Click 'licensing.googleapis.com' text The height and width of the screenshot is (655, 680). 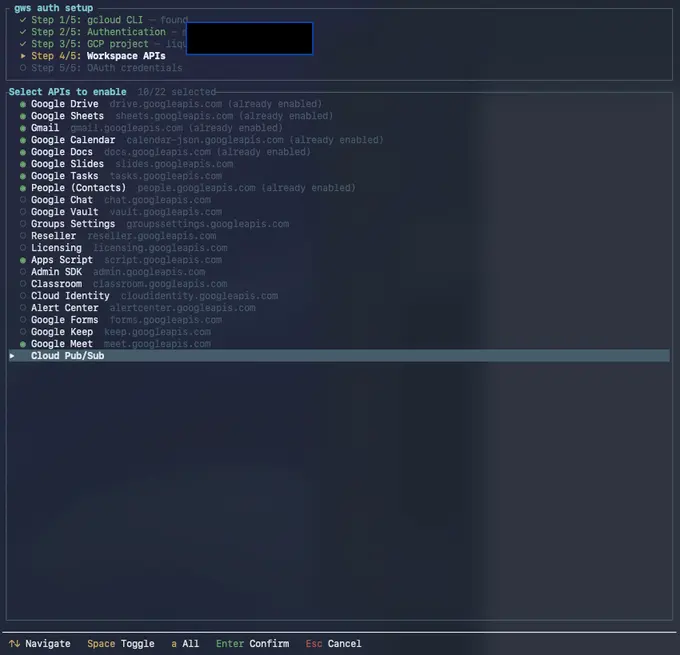coord(160,248)
